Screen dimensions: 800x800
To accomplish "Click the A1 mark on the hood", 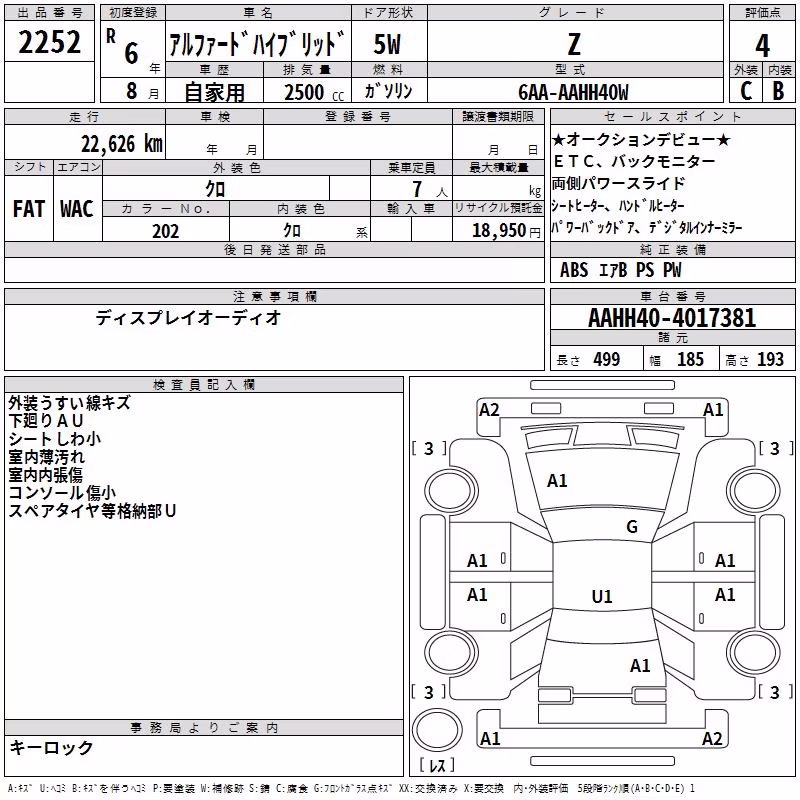I will pyautogui.click(x=557, y=481).
